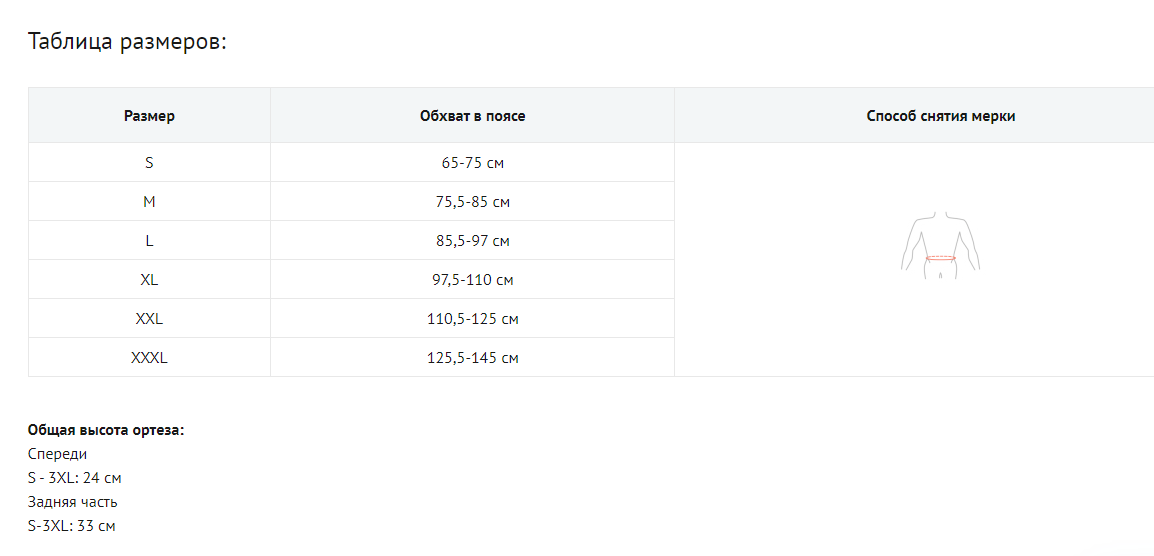
Task: Click the "65-75 см" waist value
Action: click(472, 163)
